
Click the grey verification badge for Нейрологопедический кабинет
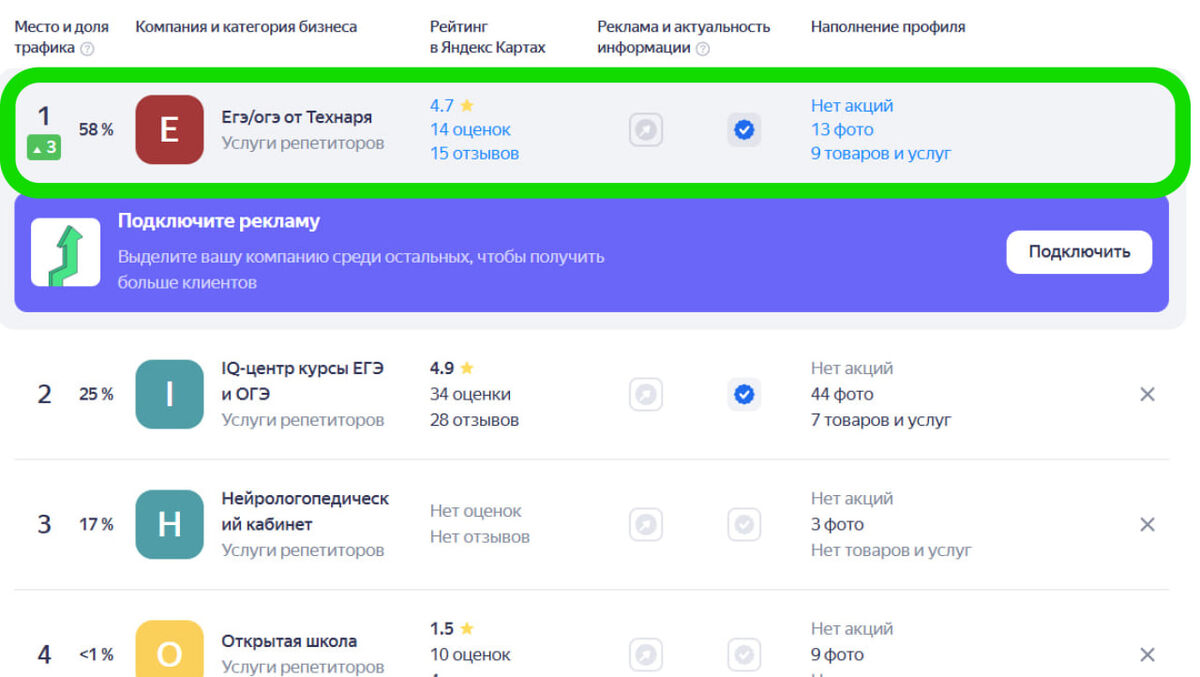pos(744,524)
